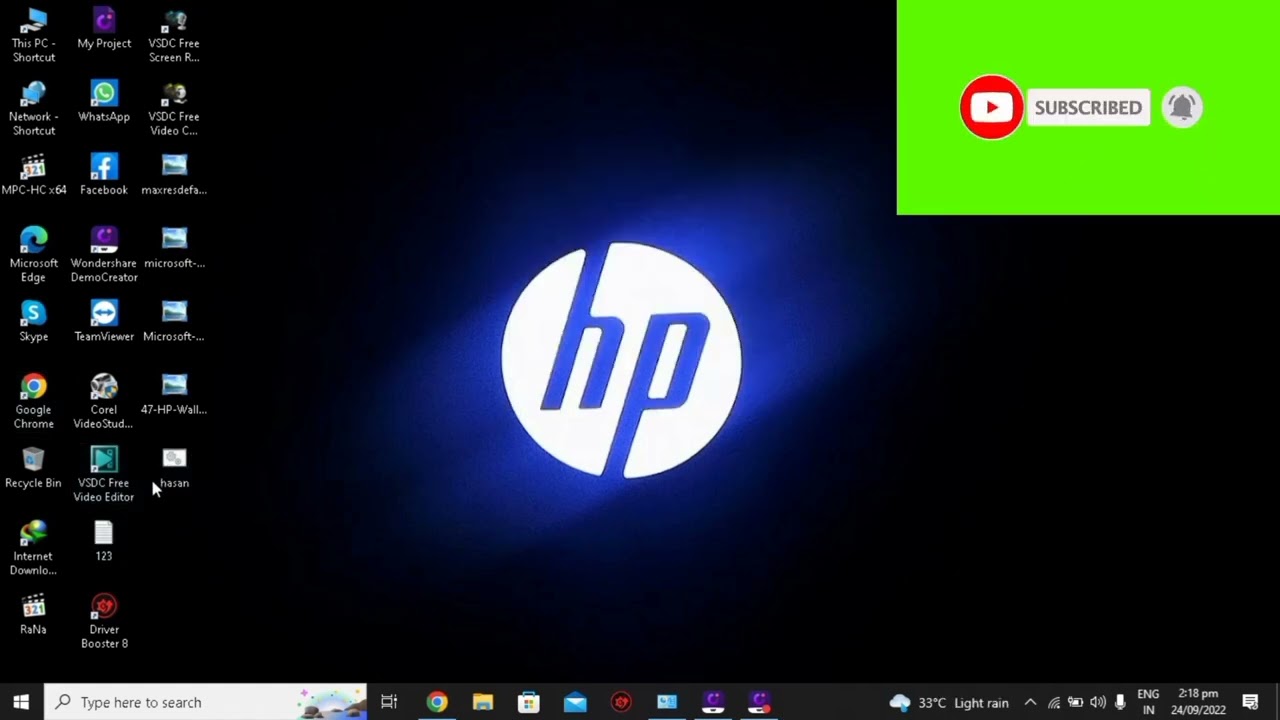The image size is (1280, 720).
Task: Open the clock and date flyout
Action: pos(1198,702)
